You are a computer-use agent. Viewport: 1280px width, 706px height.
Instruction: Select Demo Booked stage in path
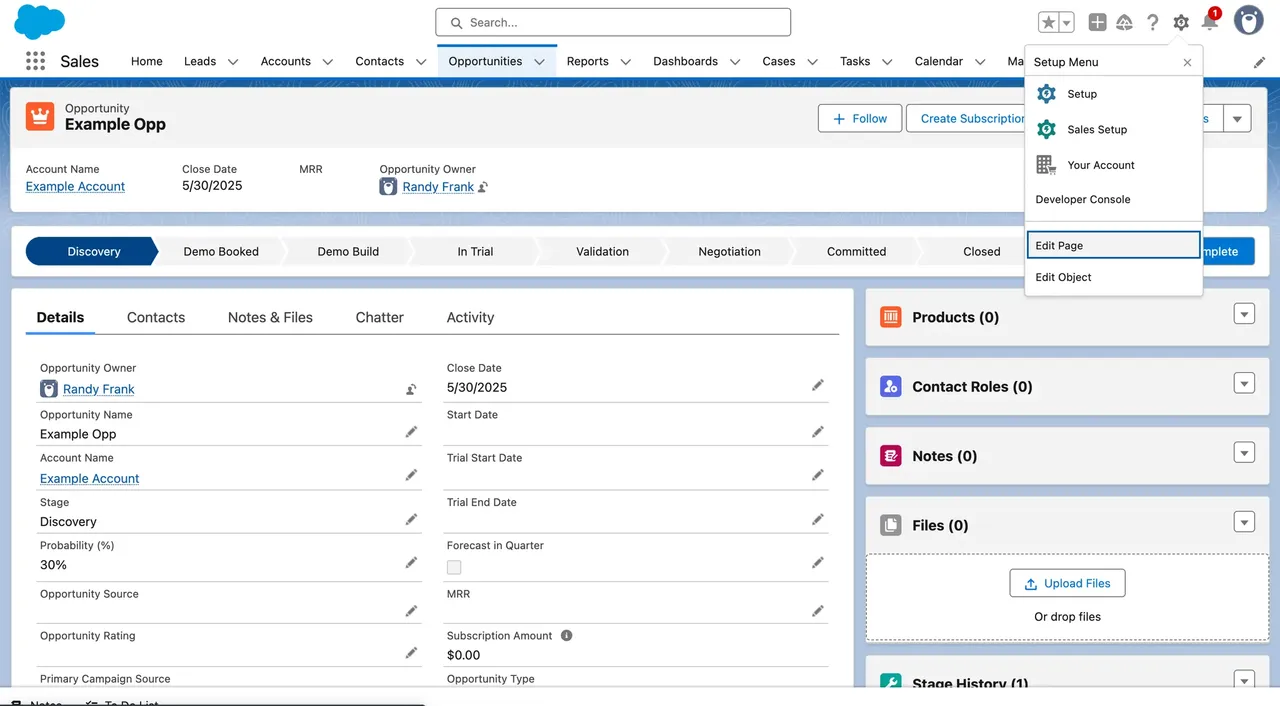pos(221,251)
